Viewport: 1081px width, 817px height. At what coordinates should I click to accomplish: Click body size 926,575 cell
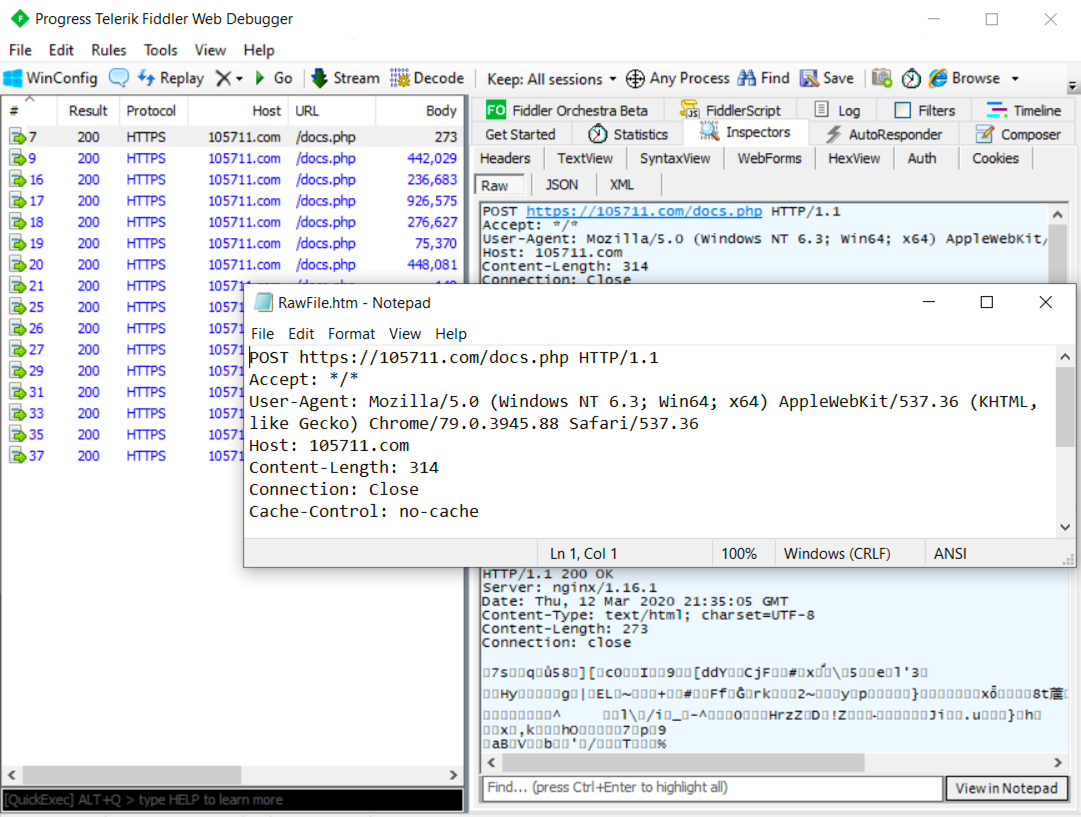(432, 201)
